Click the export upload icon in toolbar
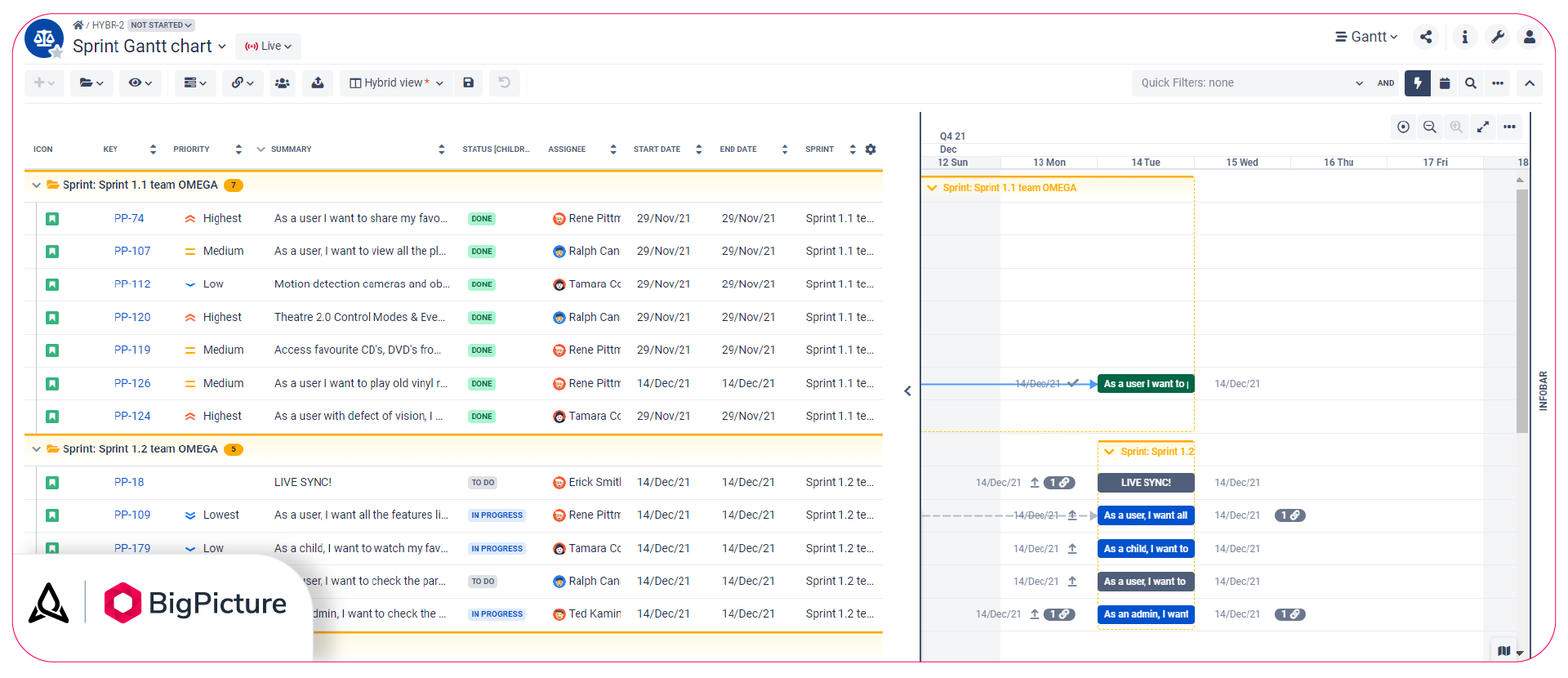 [318, 83]
